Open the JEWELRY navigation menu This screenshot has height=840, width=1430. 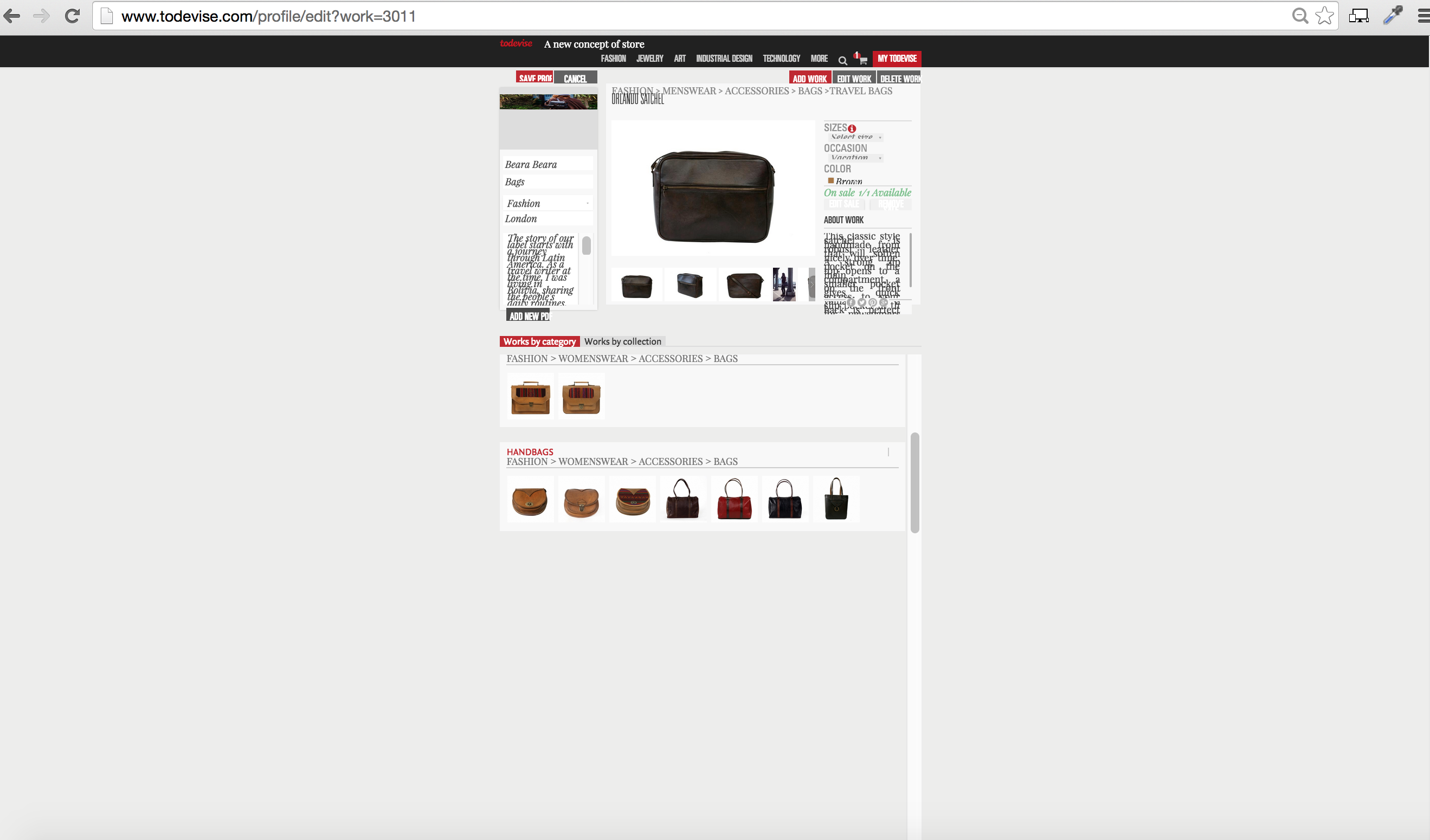point(650,59)
